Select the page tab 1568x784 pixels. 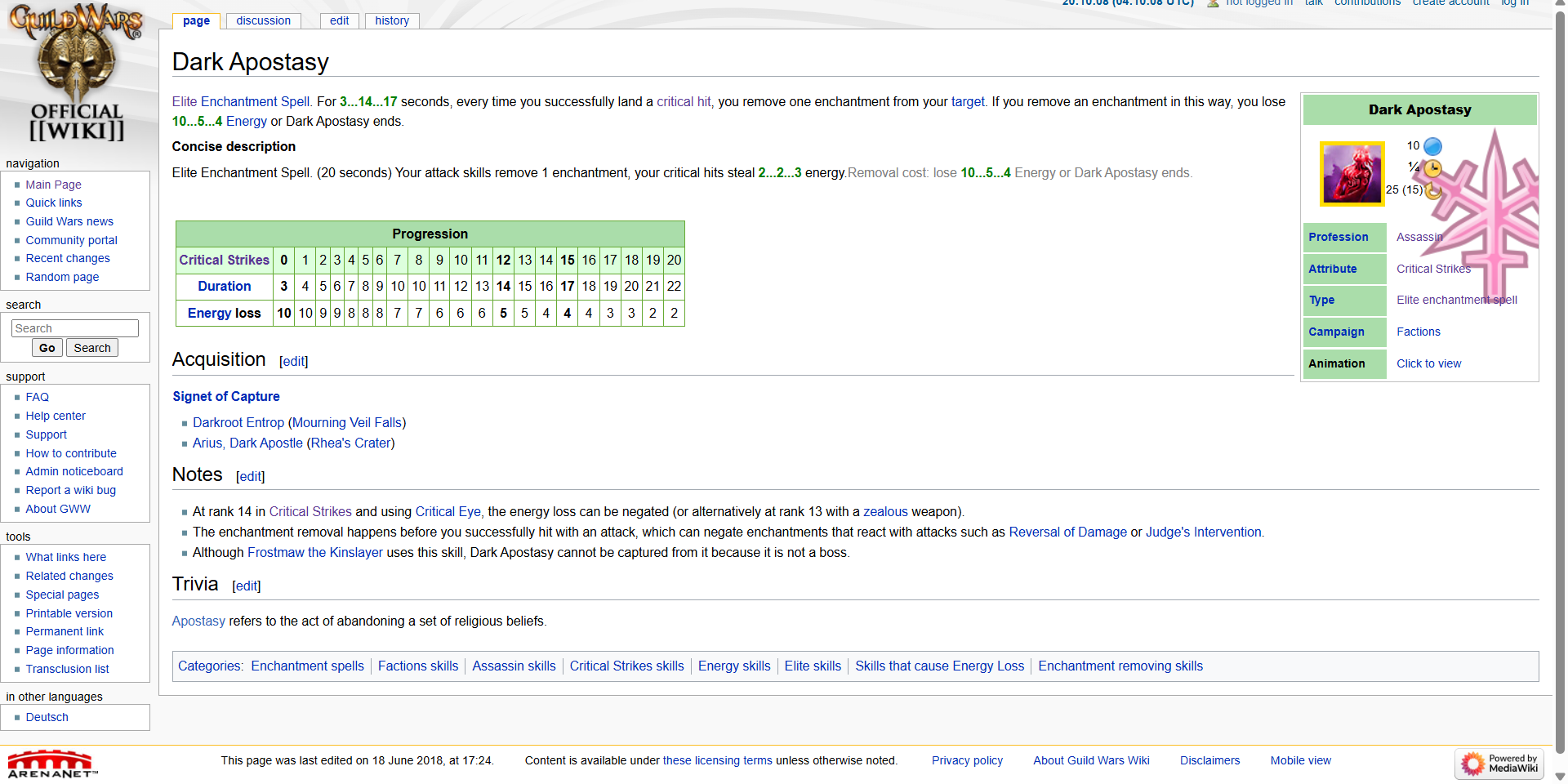click(196, 20)
